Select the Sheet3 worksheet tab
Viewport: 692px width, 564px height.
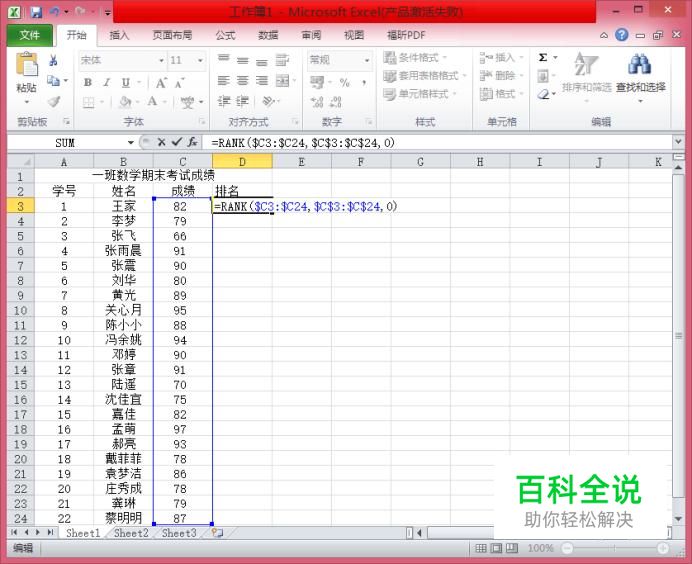[x=179, y=533]
